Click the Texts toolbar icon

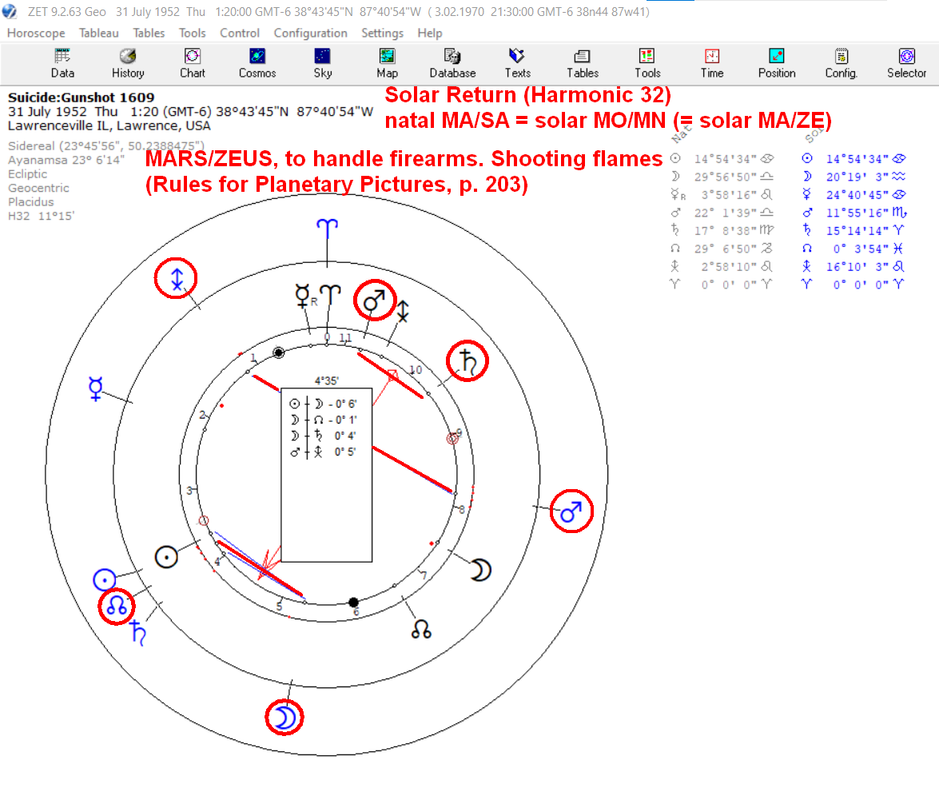point(517,63)
